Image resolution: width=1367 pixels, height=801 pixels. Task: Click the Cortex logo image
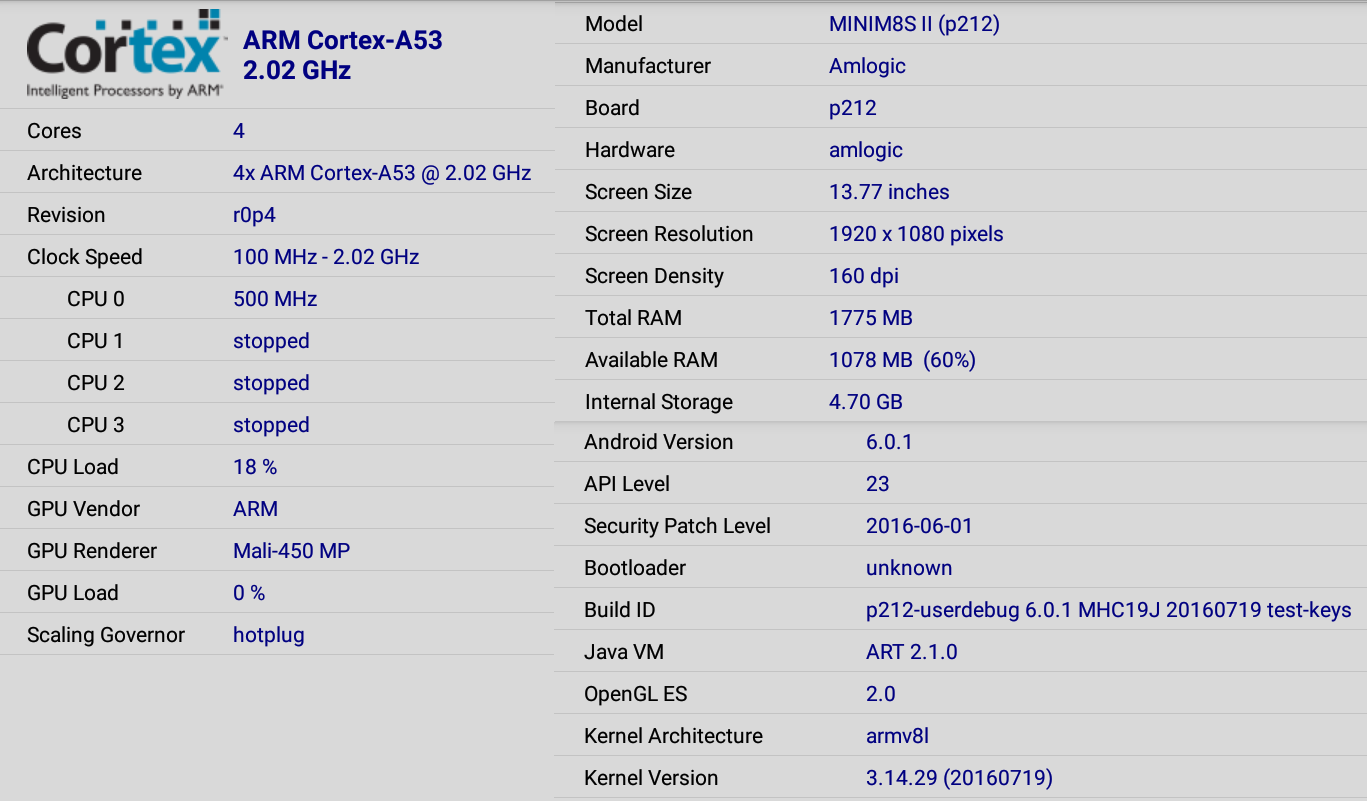[125, 53]
